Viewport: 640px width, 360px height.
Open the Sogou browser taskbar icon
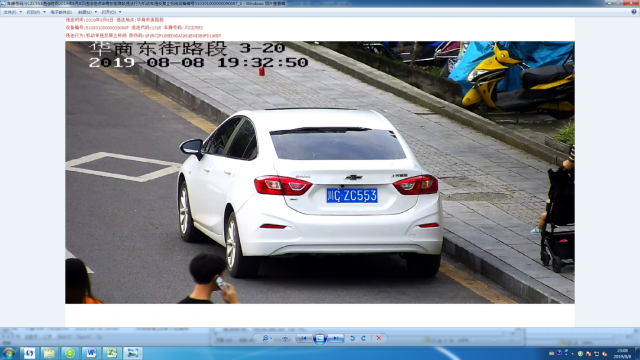tap(29, 353)
